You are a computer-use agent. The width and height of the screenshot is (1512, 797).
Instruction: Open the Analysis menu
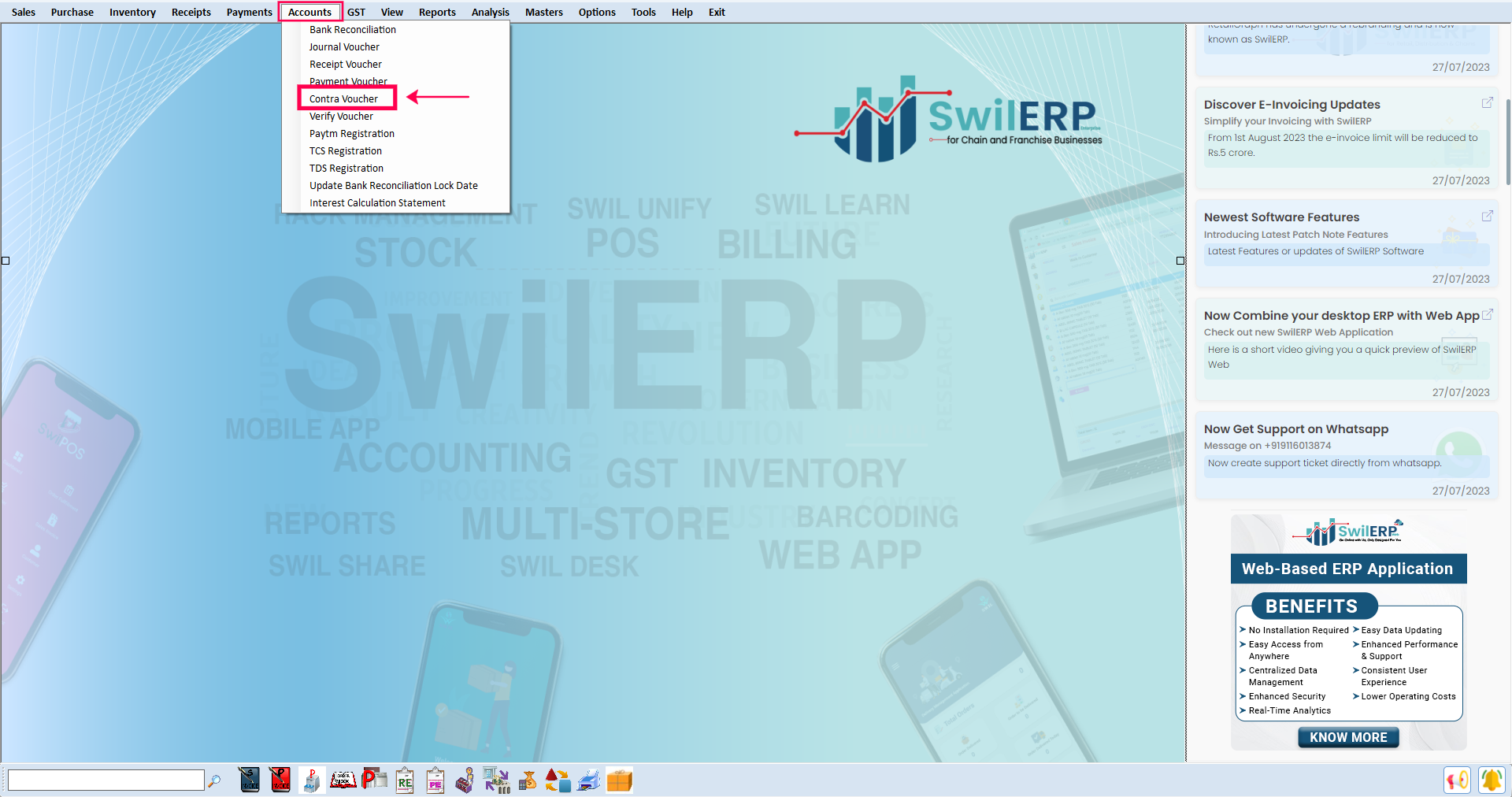pos(491,12)
